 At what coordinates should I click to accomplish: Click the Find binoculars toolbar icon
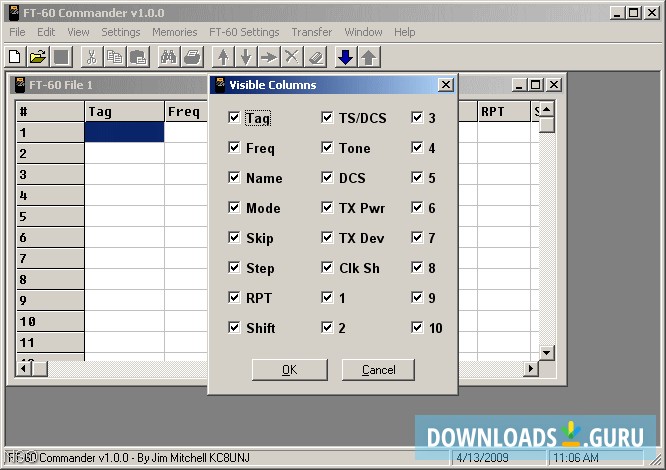(x=169, y=57)
